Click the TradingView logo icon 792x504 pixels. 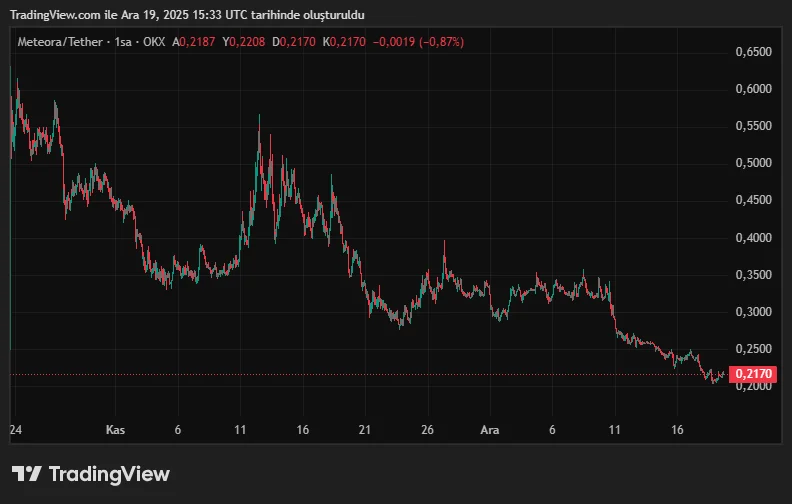click(27, 474)
